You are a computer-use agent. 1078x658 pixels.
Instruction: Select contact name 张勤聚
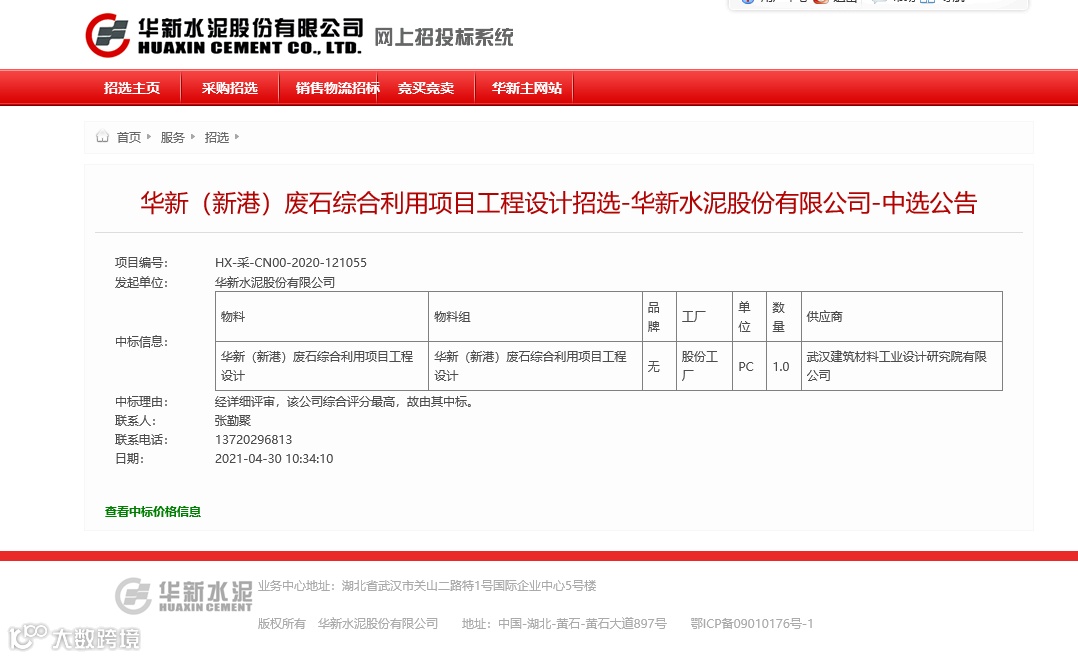pos(233,421)
